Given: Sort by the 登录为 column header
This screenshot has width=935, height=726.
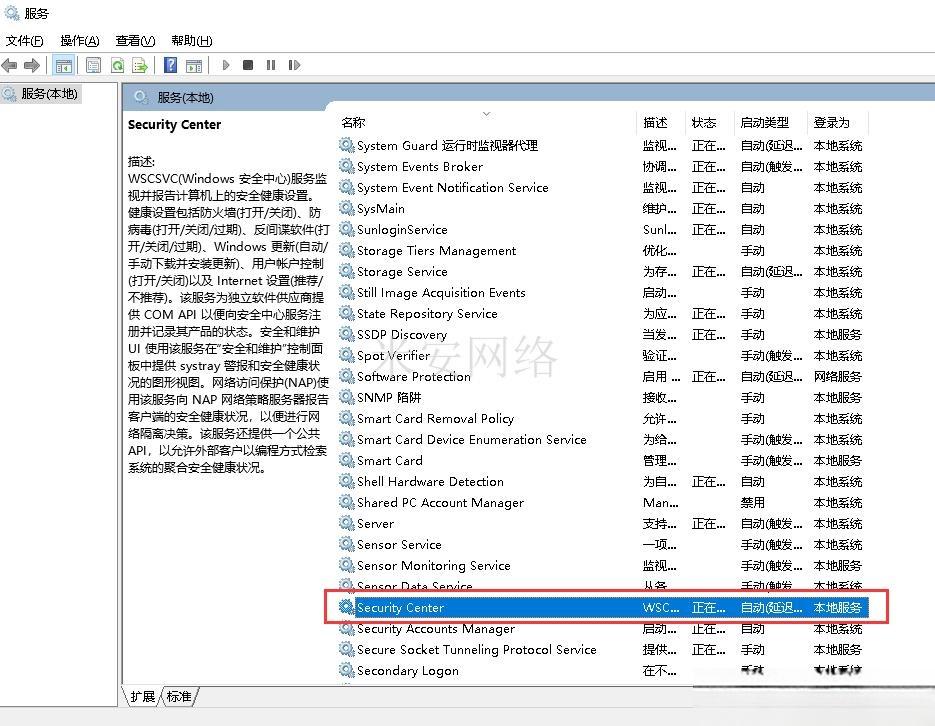Looking at the screenshot, I should [831, 122].
